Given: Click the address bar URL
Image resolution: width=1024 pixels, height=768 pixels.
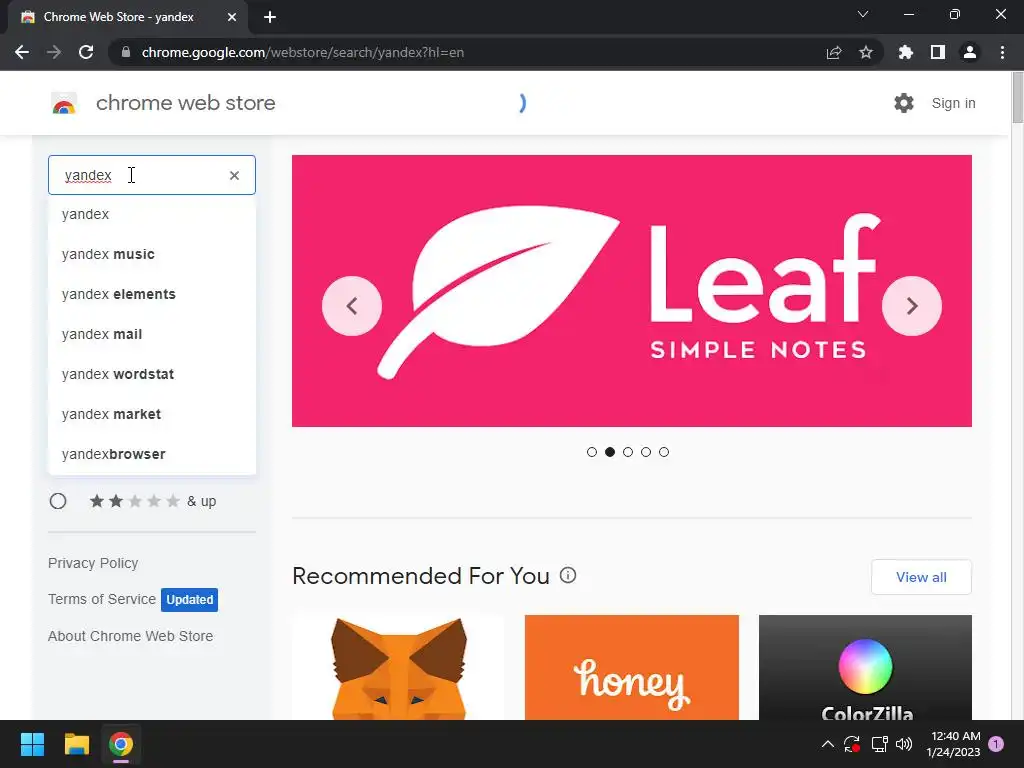Looking at the screenshot, I should click(x=302, y=52).
